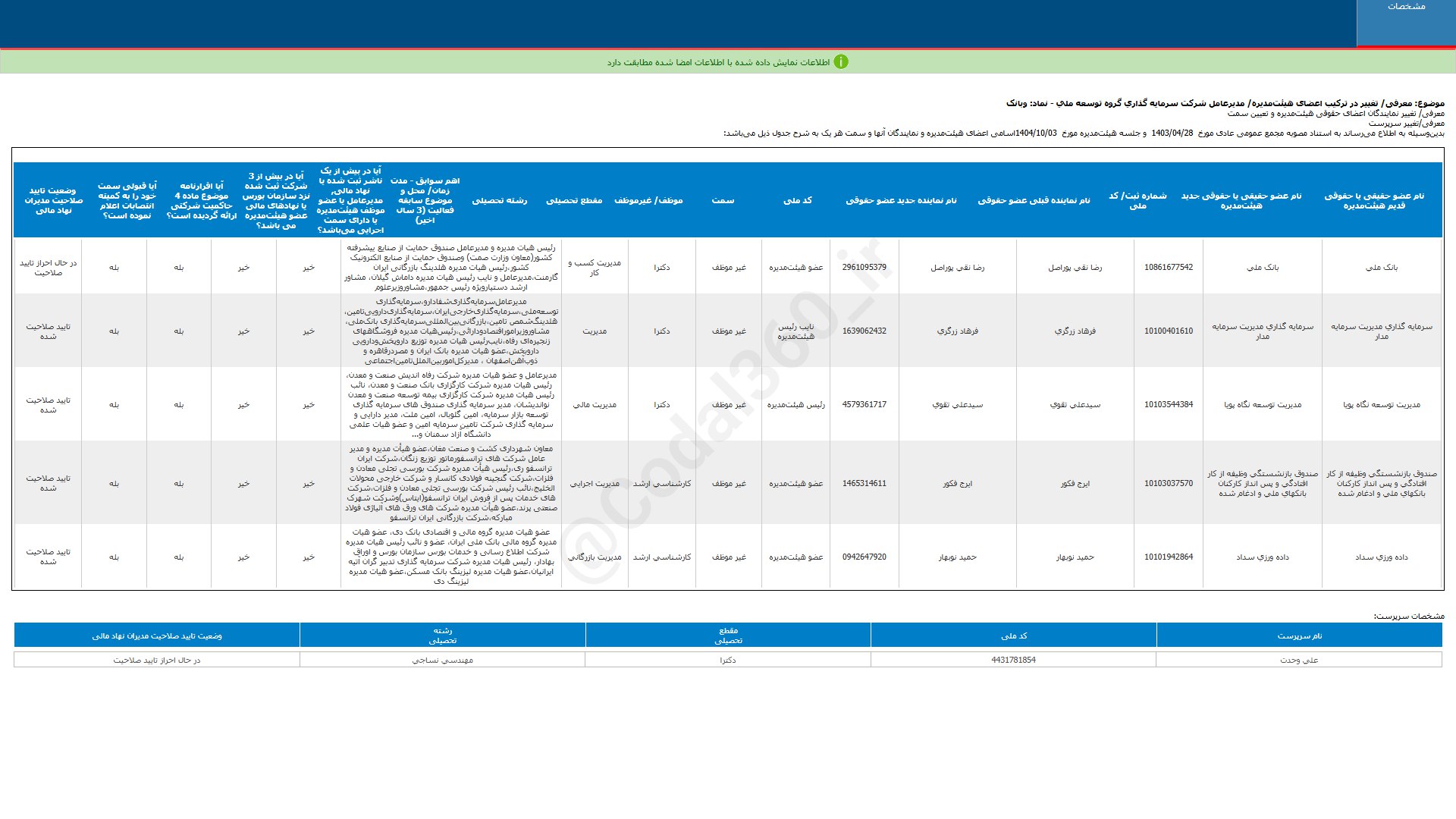Select national code 1465314611 cell
Screen dimensions: 1456x819
pyautogui.click(x=864, y=483)
